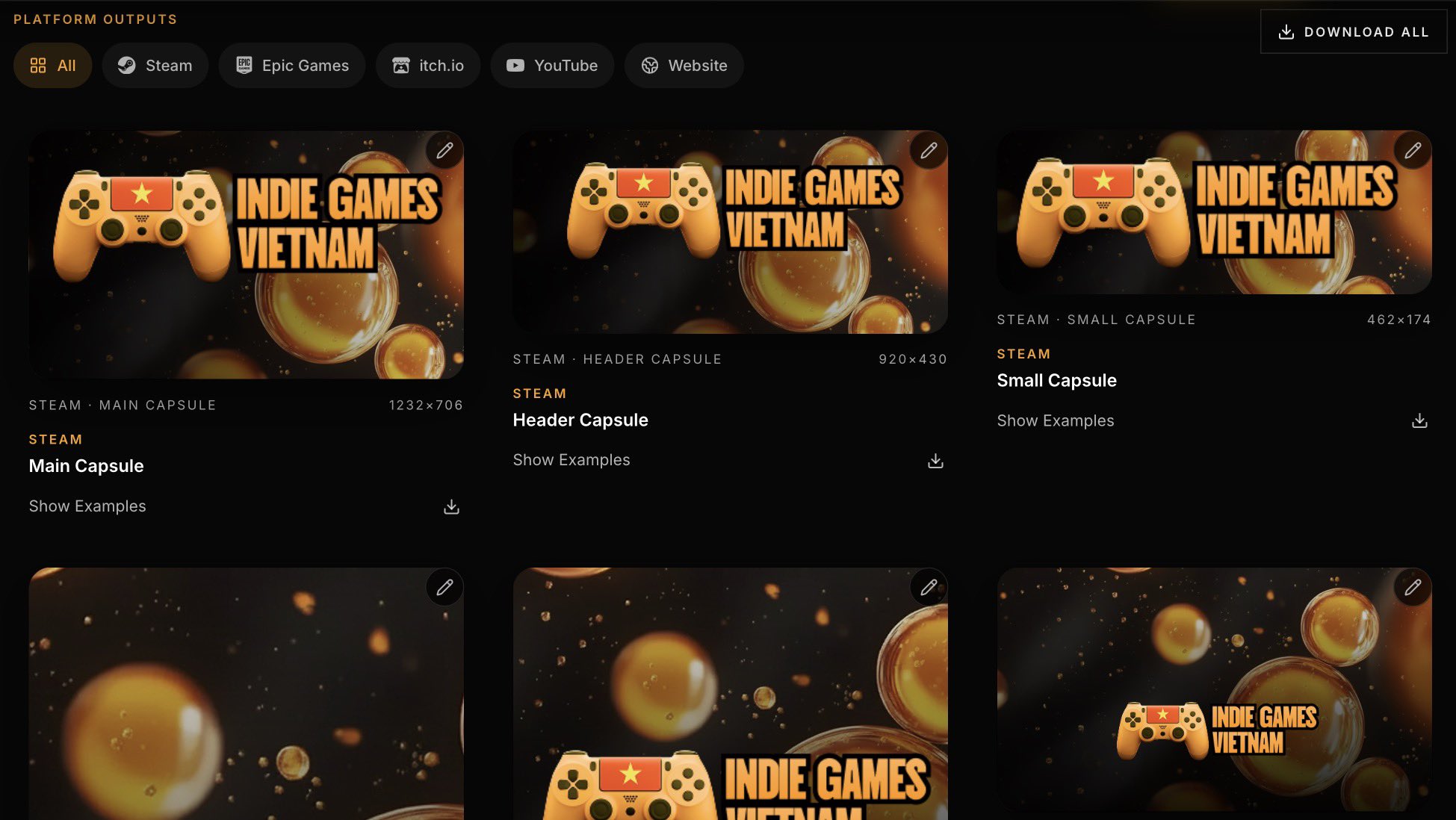Filter outputs by Steam
1456x820 pixels.
coord(155,66)
